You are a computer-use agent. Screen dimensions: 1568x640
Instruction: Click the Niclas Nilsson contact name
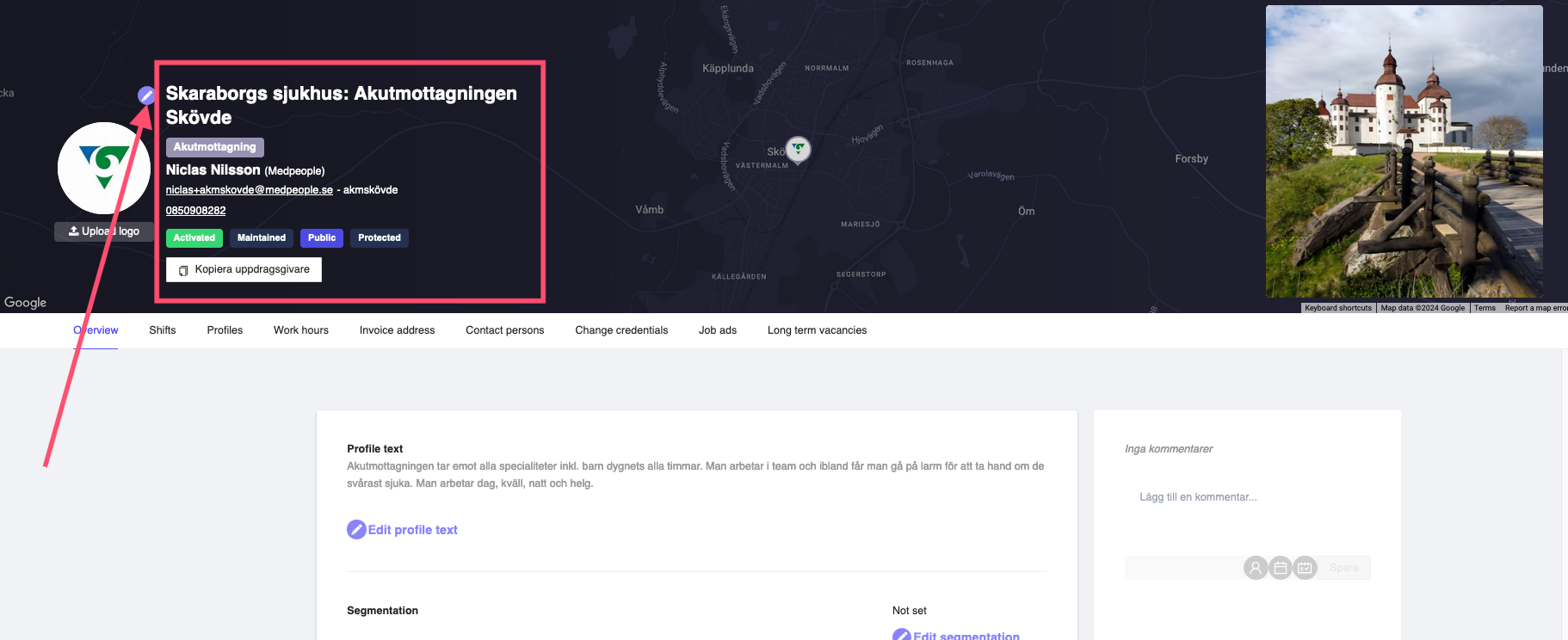click(x=213, y=170)
